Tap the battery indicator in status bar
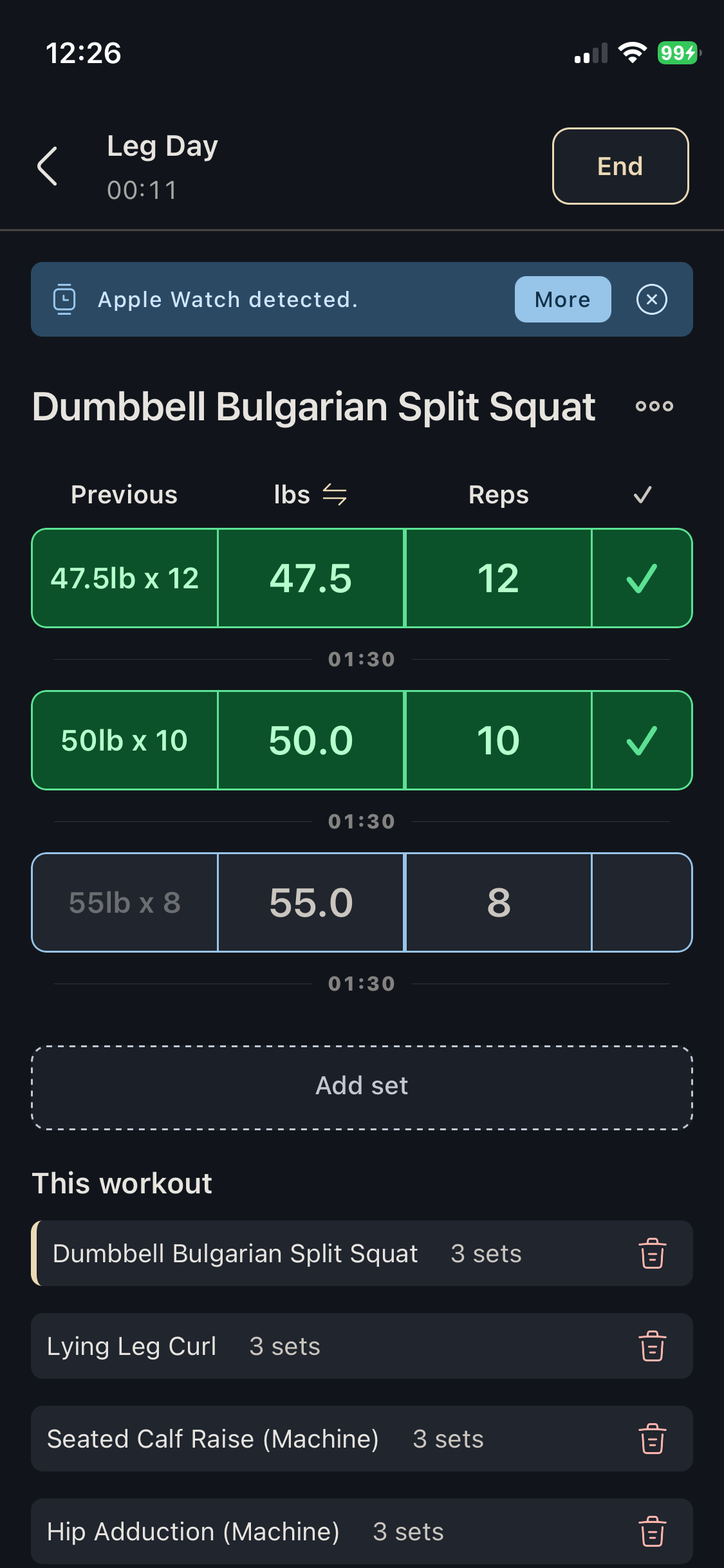This screenshot has width=724, height=1568. tap(678, 53)
